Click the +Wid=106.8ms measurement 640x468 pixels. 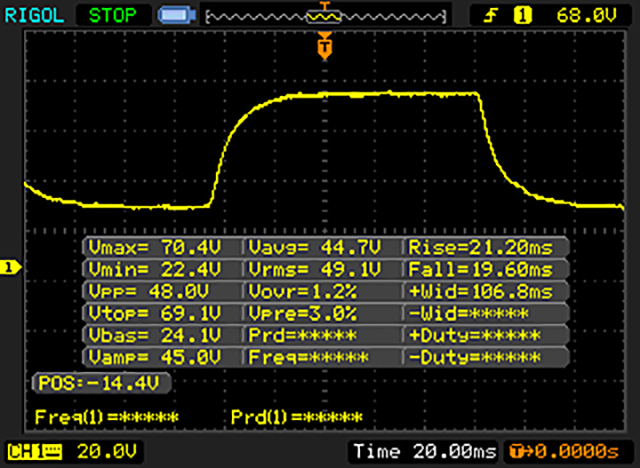pyautogui.click(x=481, y=291)
